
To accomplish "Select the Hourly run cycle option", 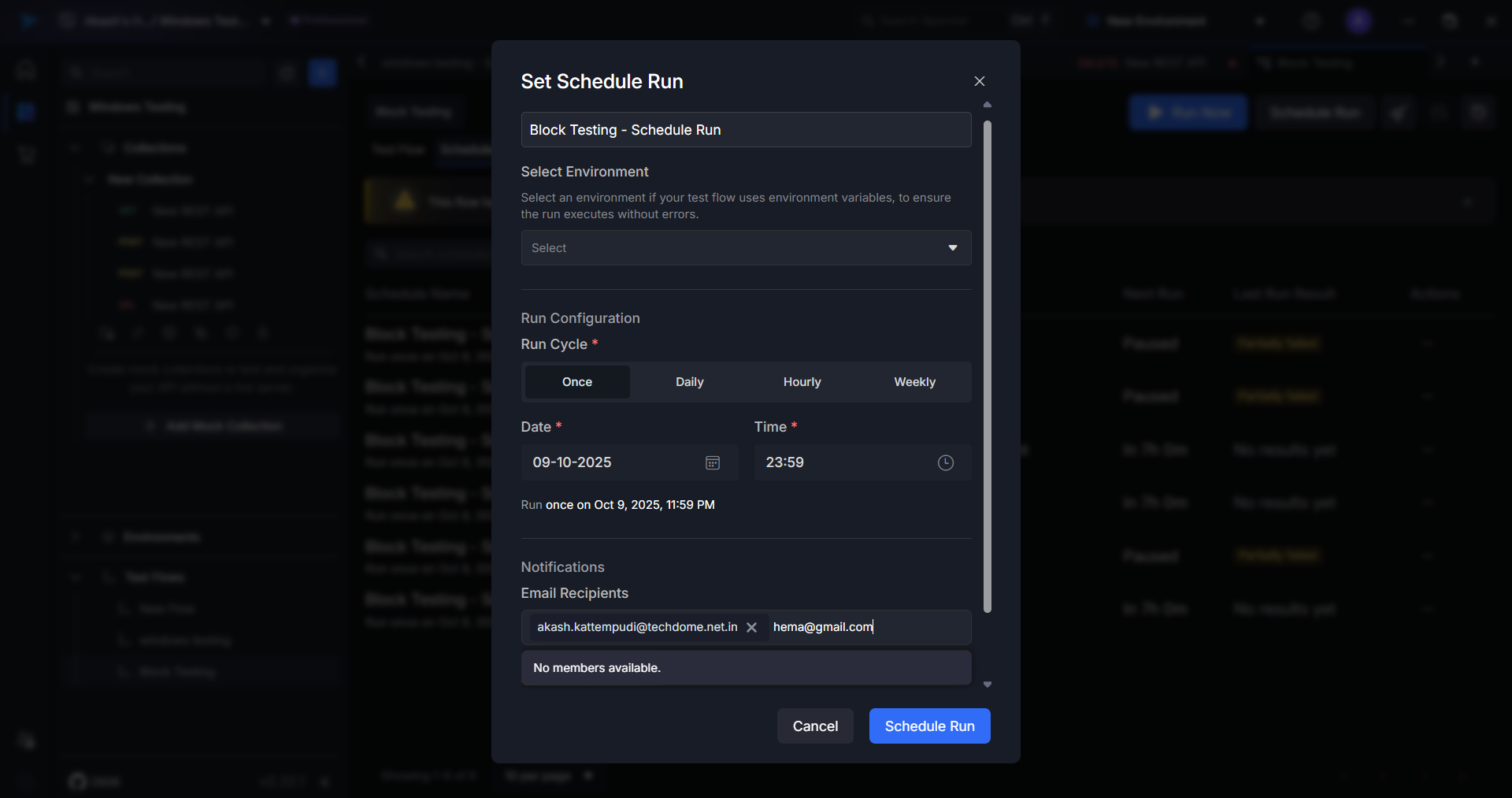I will coord(802,382).
